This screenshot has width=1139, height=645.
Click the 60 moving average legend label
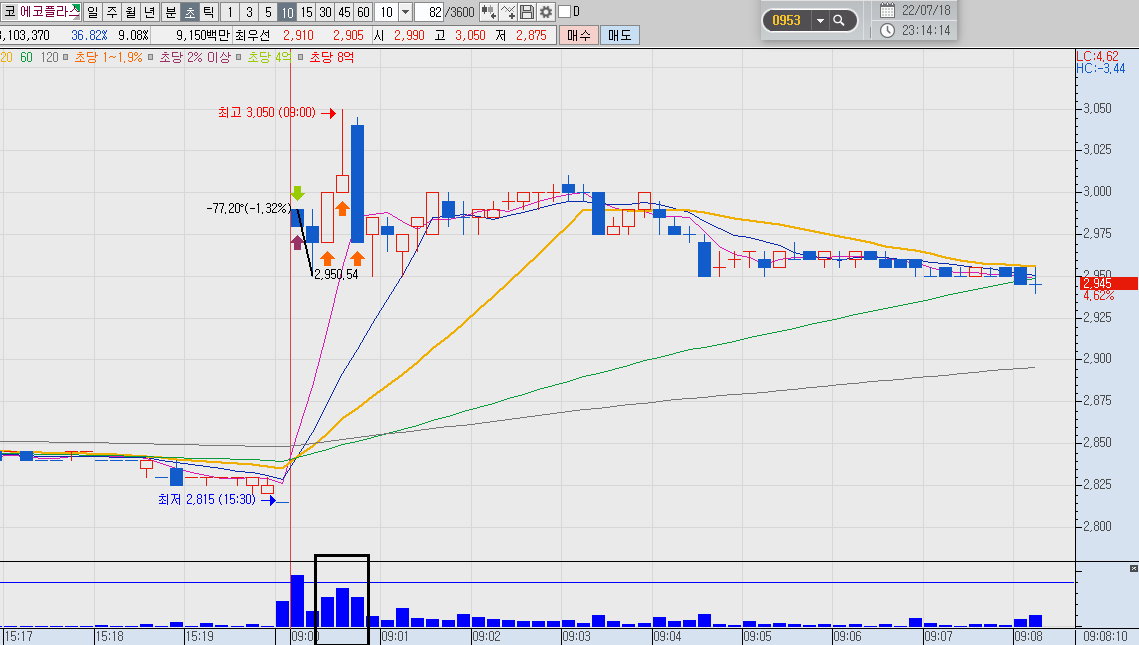point(26,57)
